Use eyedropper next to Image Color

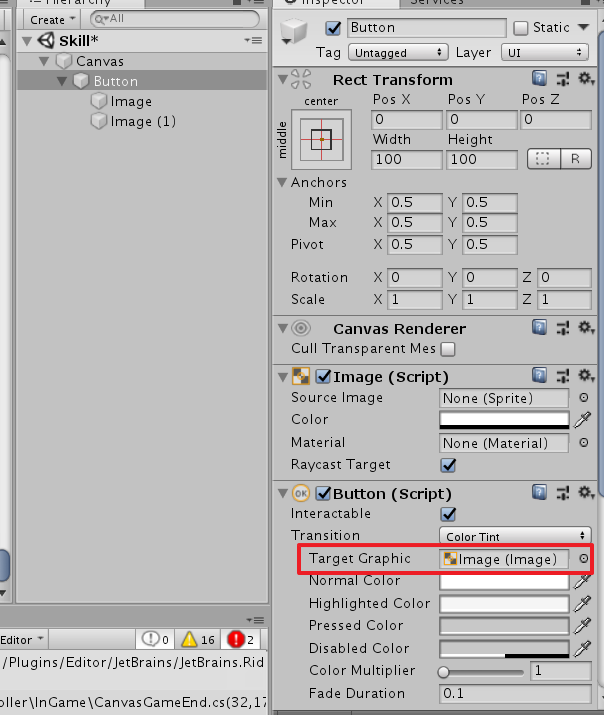pos(583,420)
